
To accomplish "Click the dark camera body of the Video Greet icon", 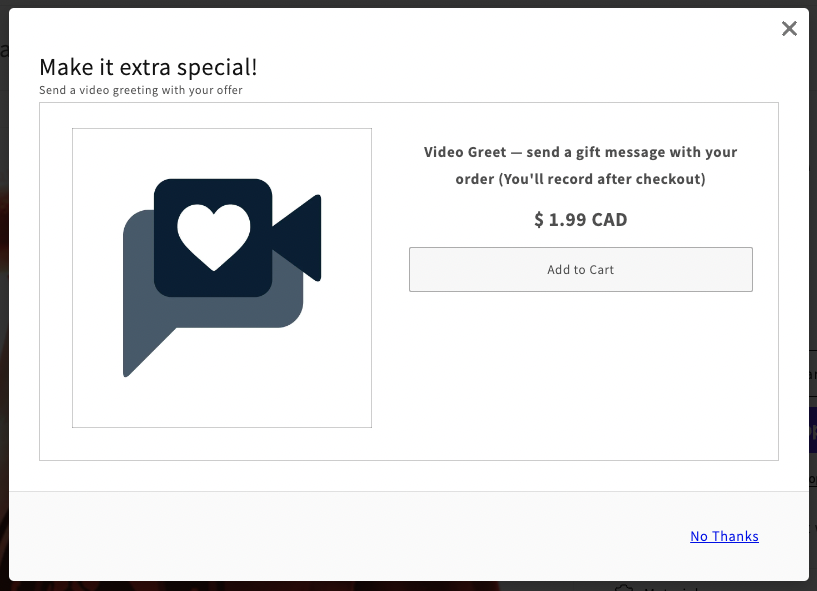I will coord(213,238).
